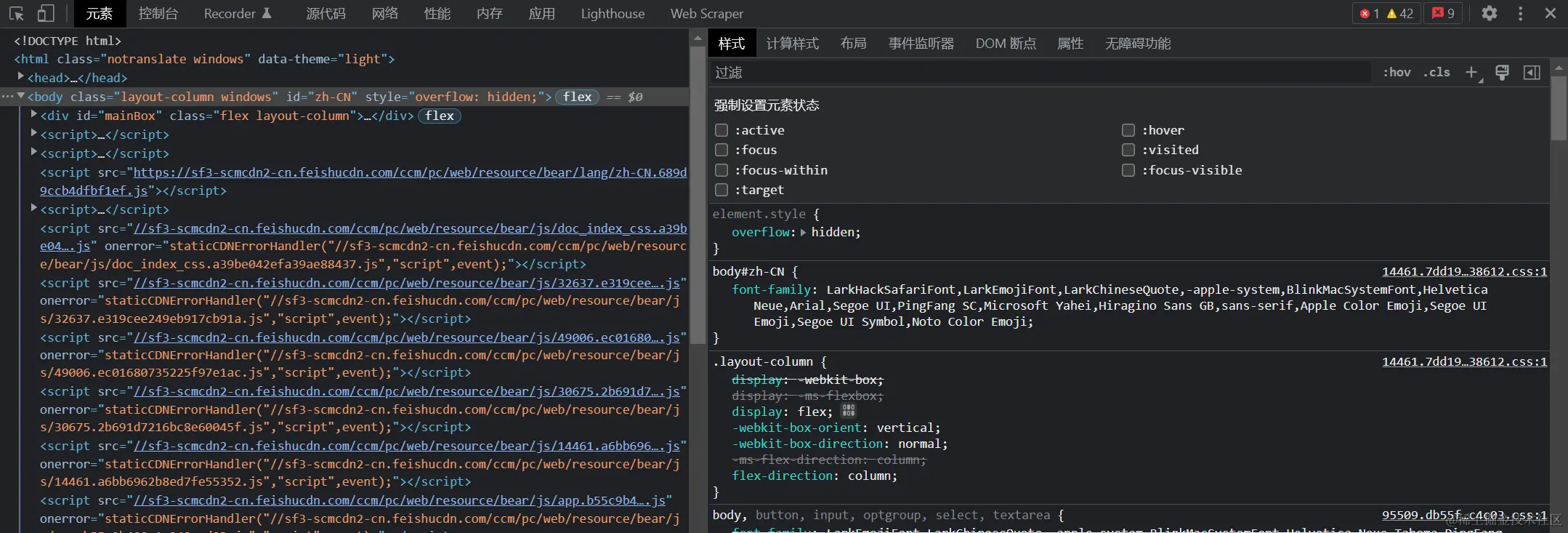The width and height of the screenshot is (1568, 533).
Task: Click the 过滤 styles filter field
Action: pyautogui.click(x=1041, y=72)
